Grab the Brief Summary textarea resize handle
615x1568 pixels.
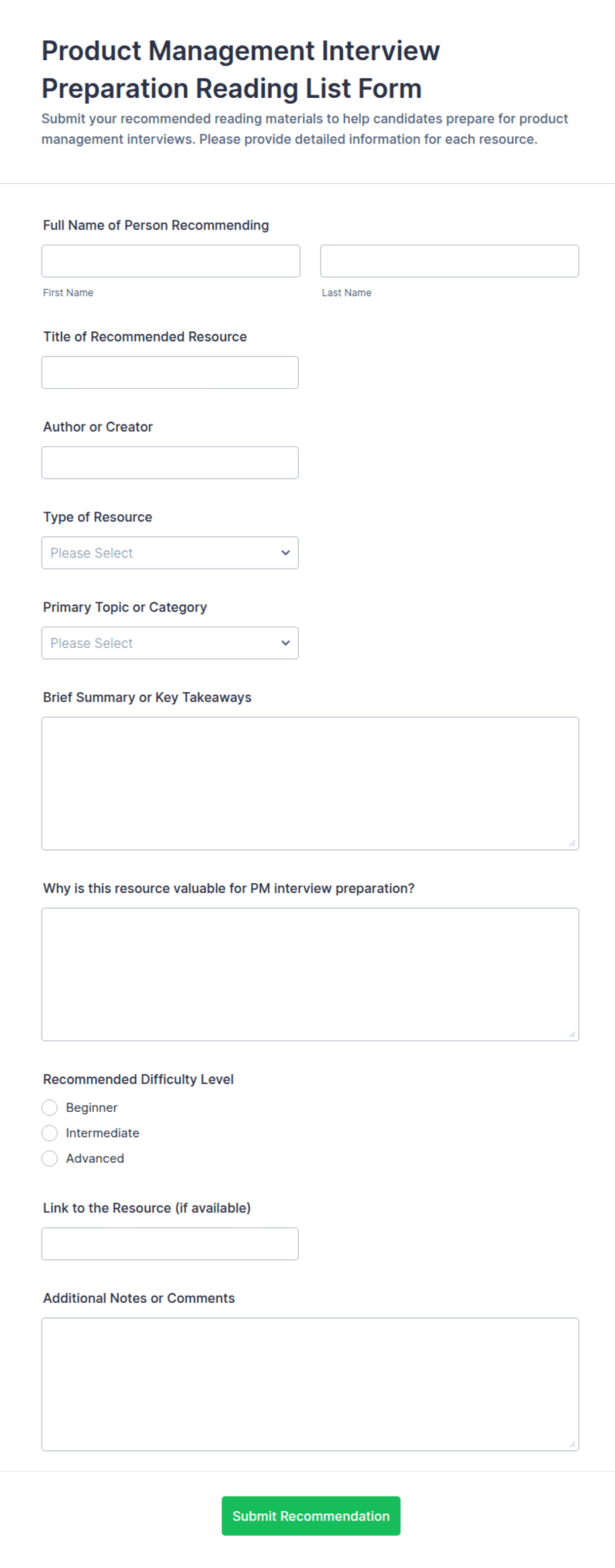(x=572, y=843)
